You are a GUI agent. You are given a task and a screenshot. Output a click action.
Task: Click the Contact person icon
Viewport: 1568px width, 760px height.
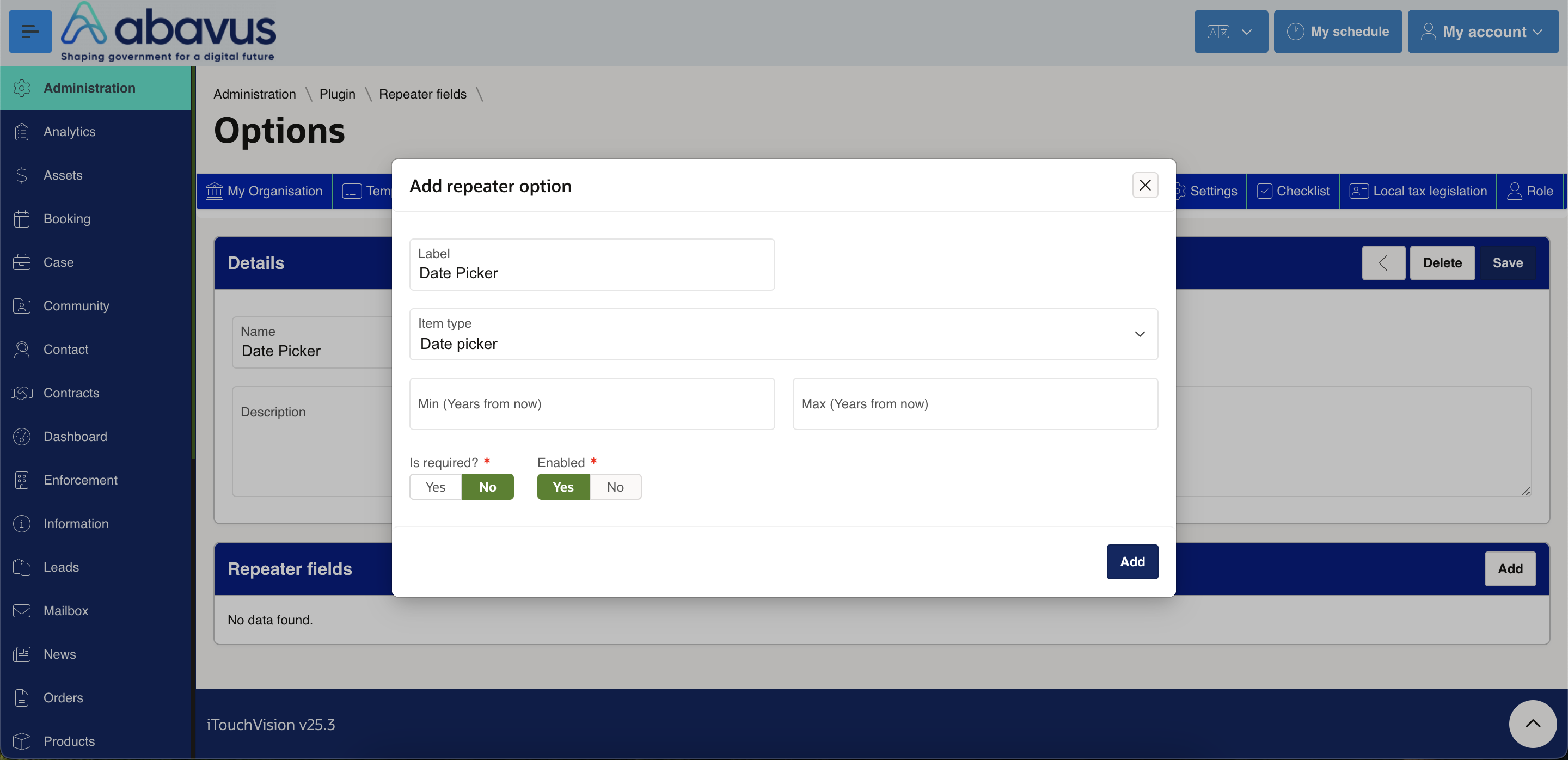[x=22, y=350]
